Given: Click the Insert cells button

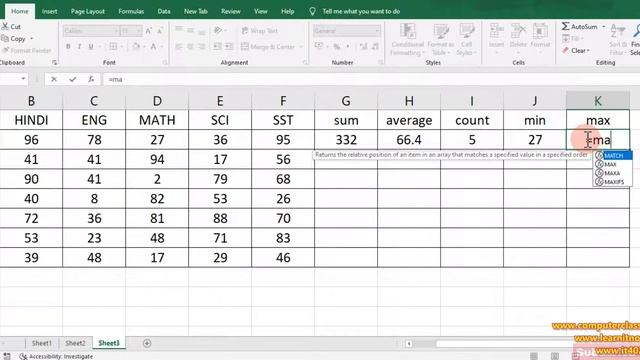Looking at the screenshot, I should (496, 35).
